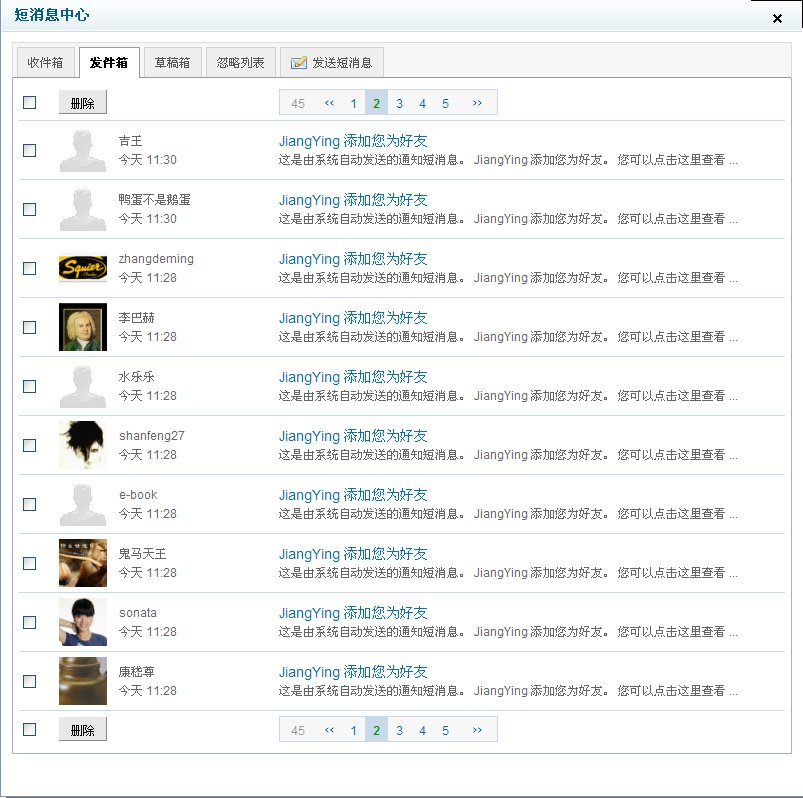Open 鬼马天王's avatar picture
The width and height of the screenshot is (803, 798).
(82, 563)
